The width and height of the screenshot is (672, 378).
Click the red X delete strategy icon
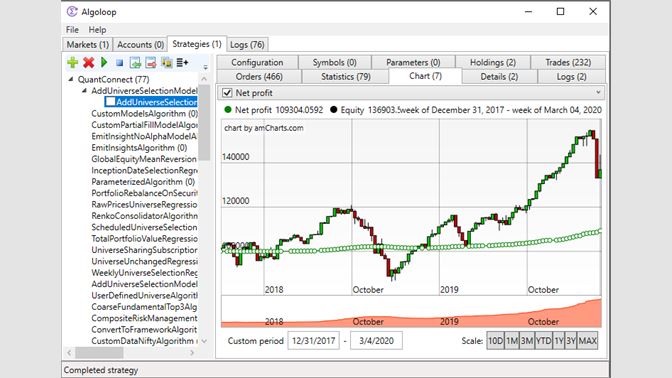pos(89,63)
